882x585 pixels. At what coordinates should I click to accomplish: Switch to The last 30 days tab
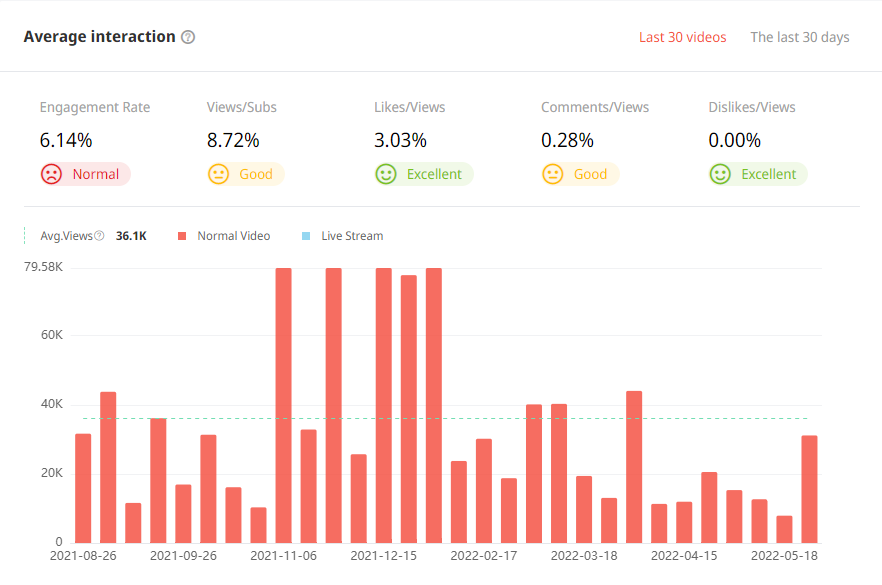(x=799, y=37)
